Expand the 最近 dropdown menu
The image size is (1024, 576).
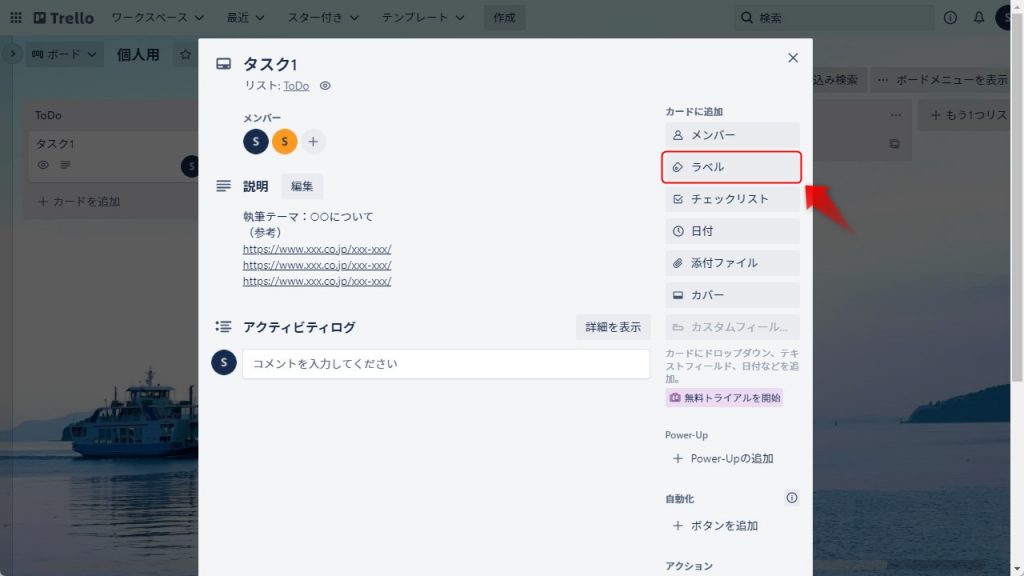point(245,18)
